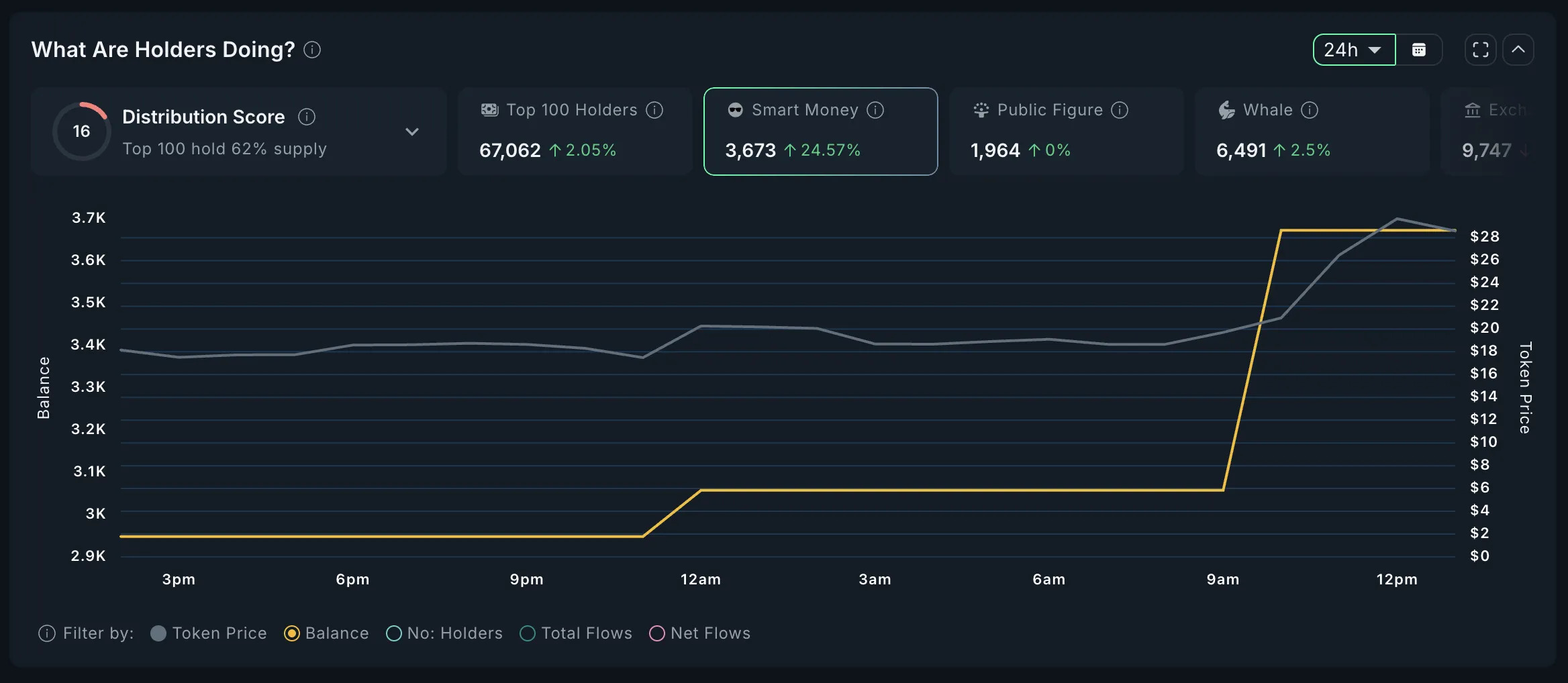This screenshot has width=1568, height=683.
Task: Select the Total Flows filter option
Action: pyautogui.click(x=528, y=633)
